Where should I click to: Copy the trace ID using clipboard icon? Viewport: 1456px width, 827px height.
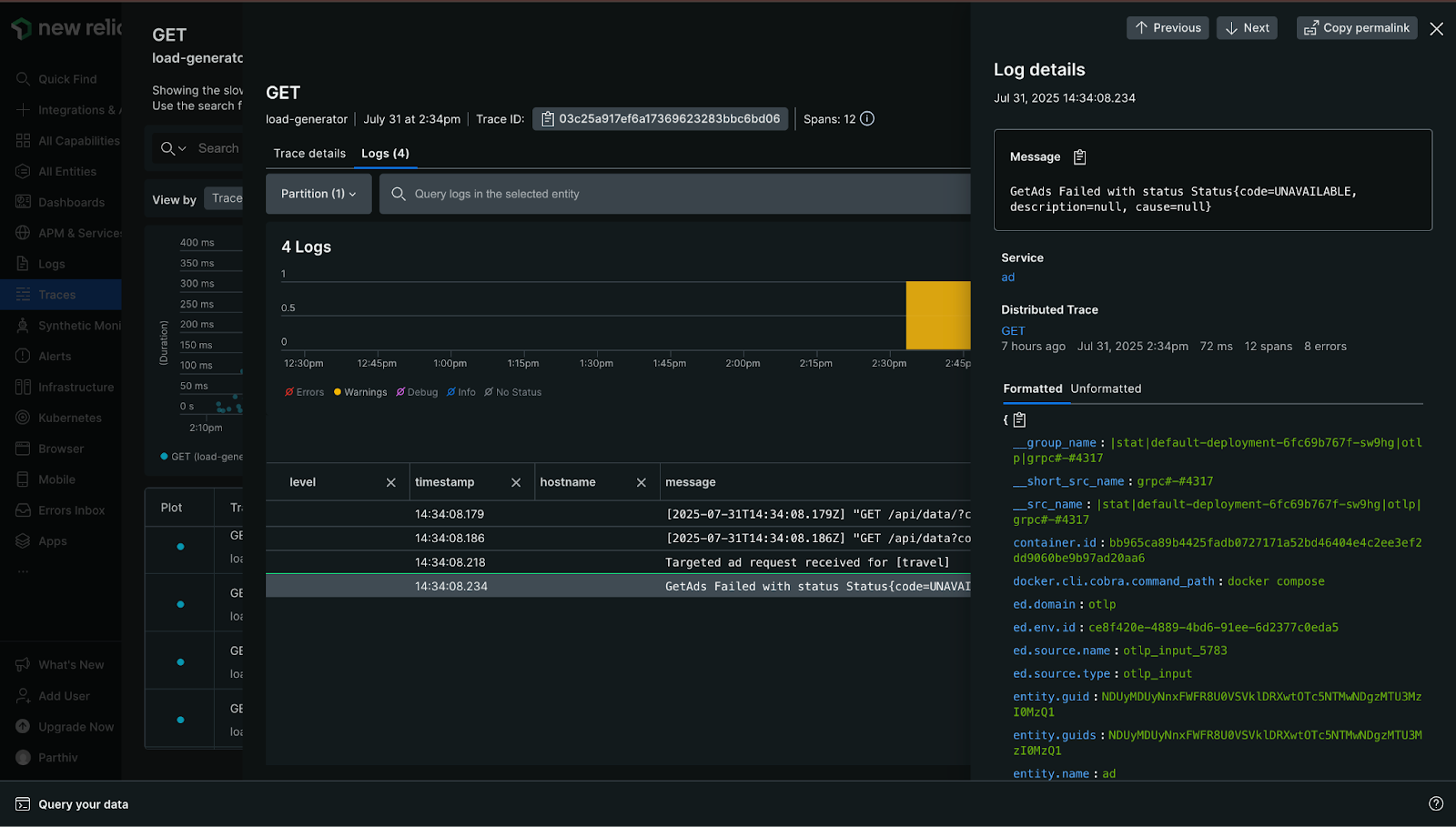[x=548, y=119]
